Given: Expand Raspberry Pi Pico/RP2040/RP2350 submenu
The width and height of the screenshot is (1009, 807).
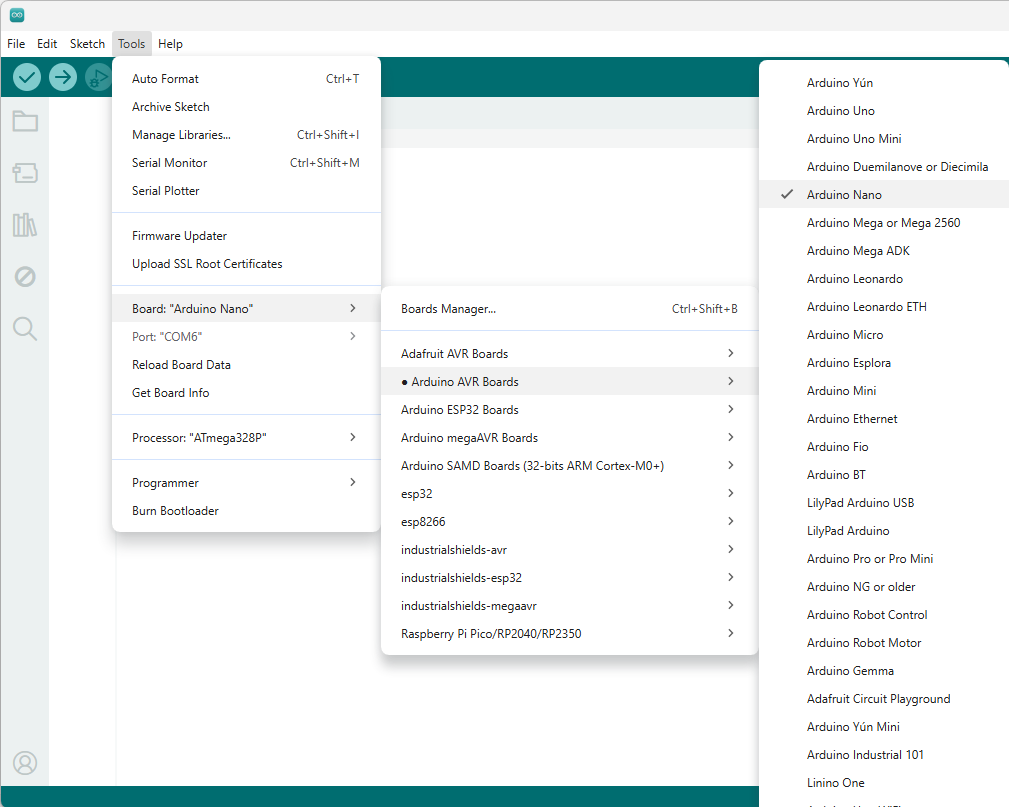Looking at the screenshot, I should click(x=569, y=633).
